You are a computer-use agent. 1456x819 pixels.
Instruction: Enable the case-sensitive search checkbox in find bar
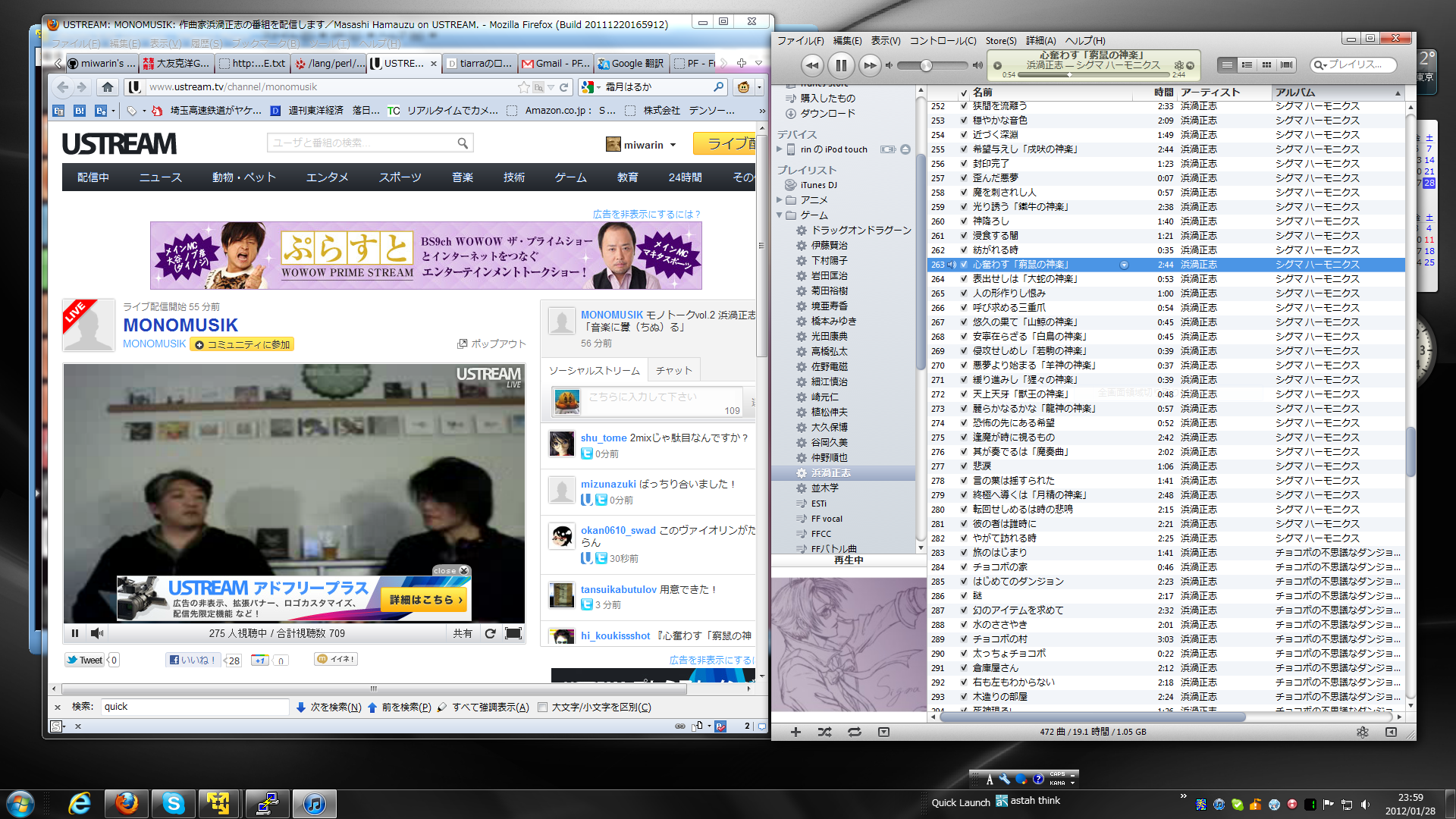(542, 708)
